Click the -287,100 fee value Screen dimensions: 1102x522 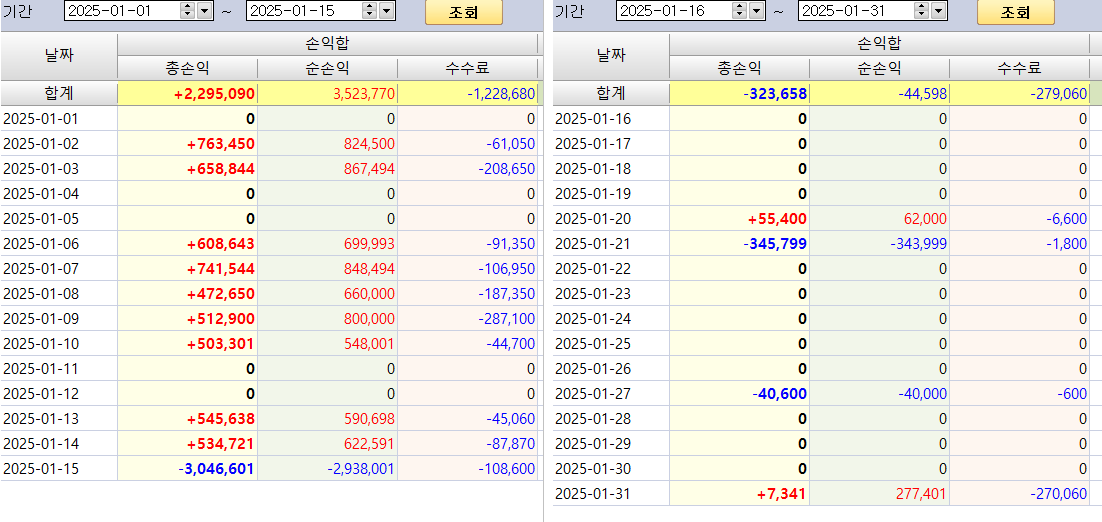coord(506,319)
